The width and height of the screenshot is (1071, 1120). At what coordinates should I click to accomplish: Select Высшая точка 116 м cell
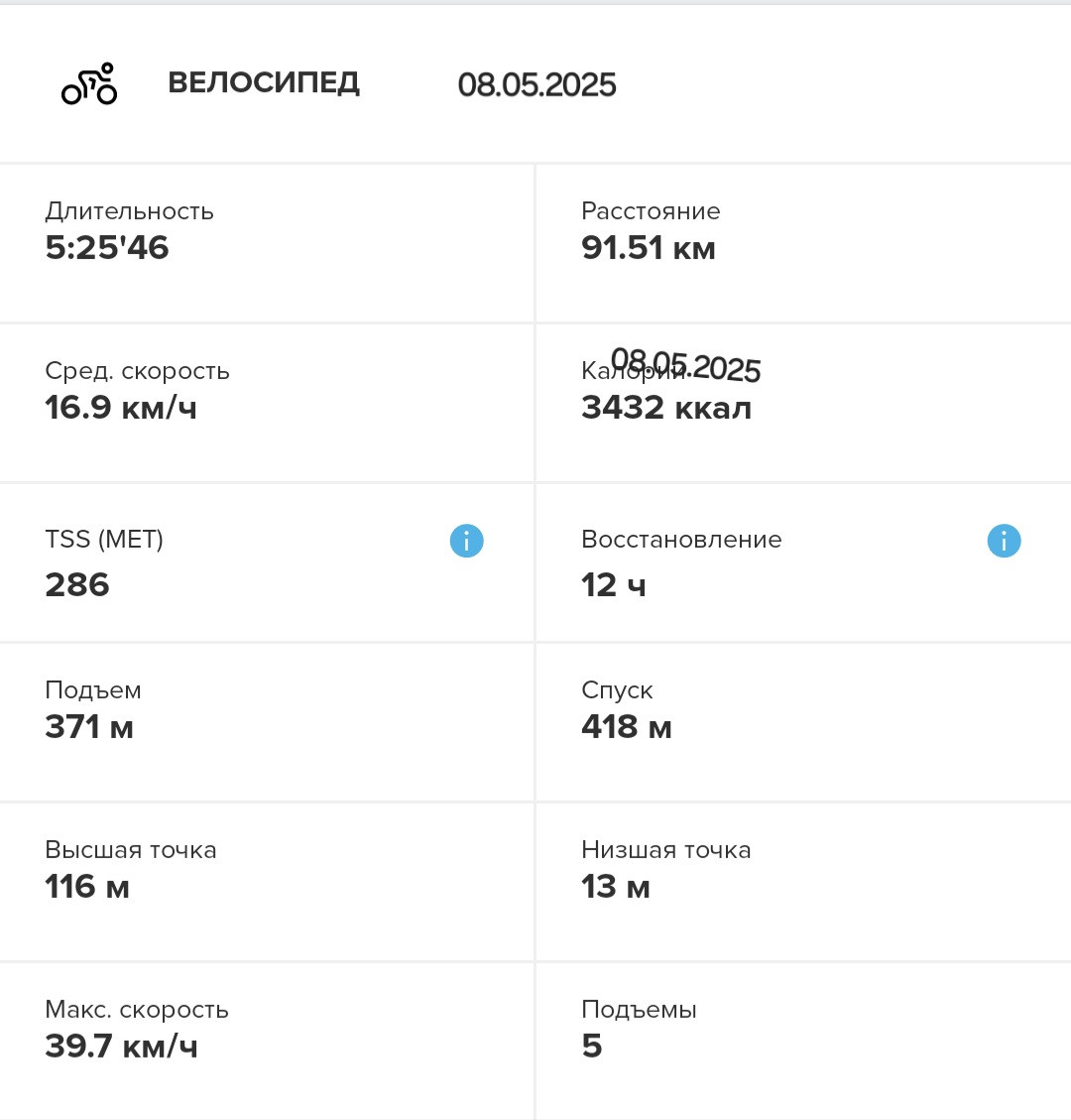[x=267, y=882]
